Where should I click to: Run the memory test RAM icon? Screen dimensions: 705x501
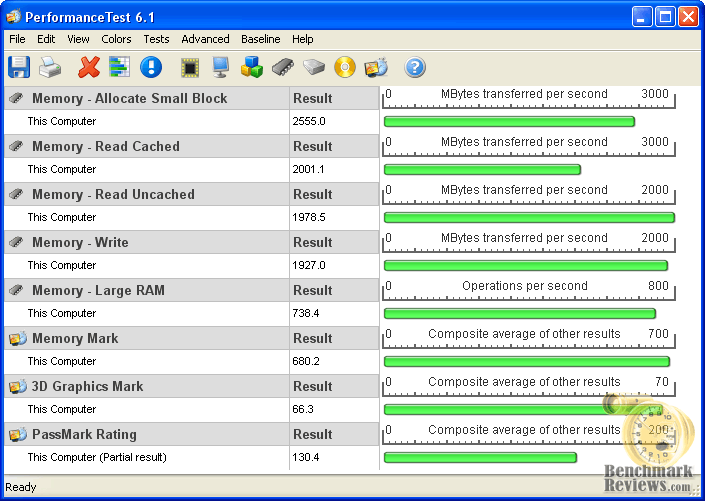pos(283,67)
